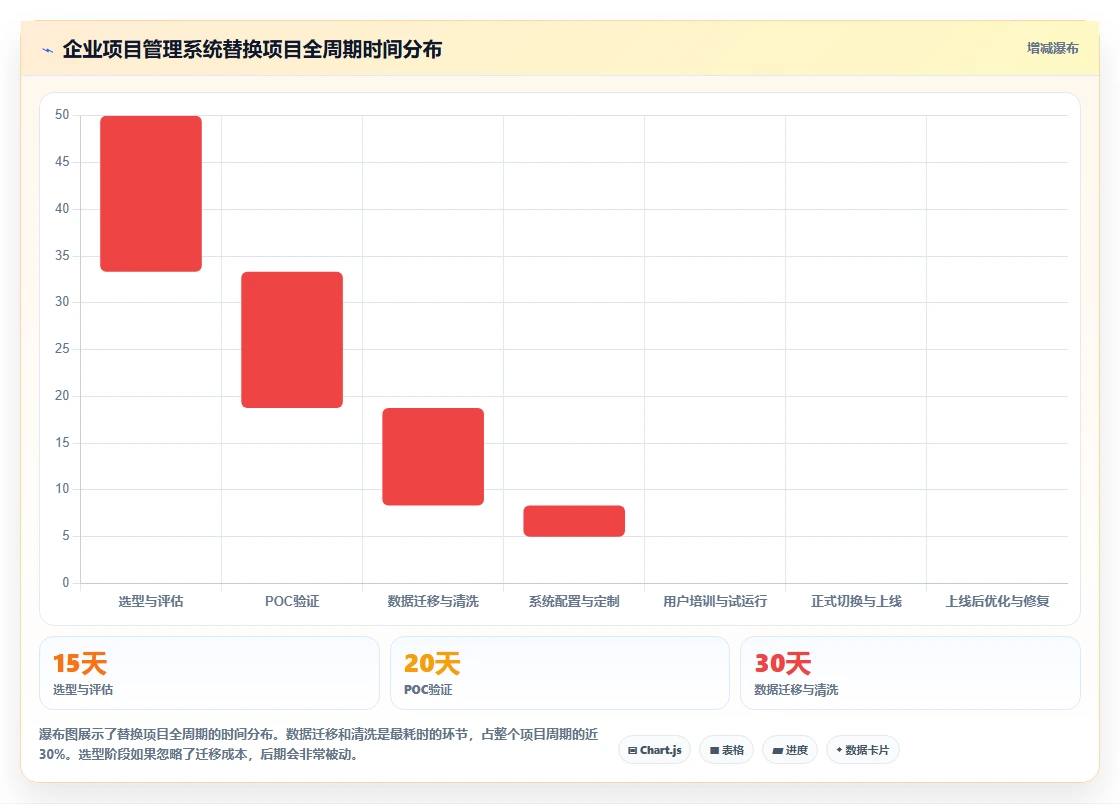Click x-axis label POC验证
The height and width of the screenshot is (804, 1120).
[292, 601]
